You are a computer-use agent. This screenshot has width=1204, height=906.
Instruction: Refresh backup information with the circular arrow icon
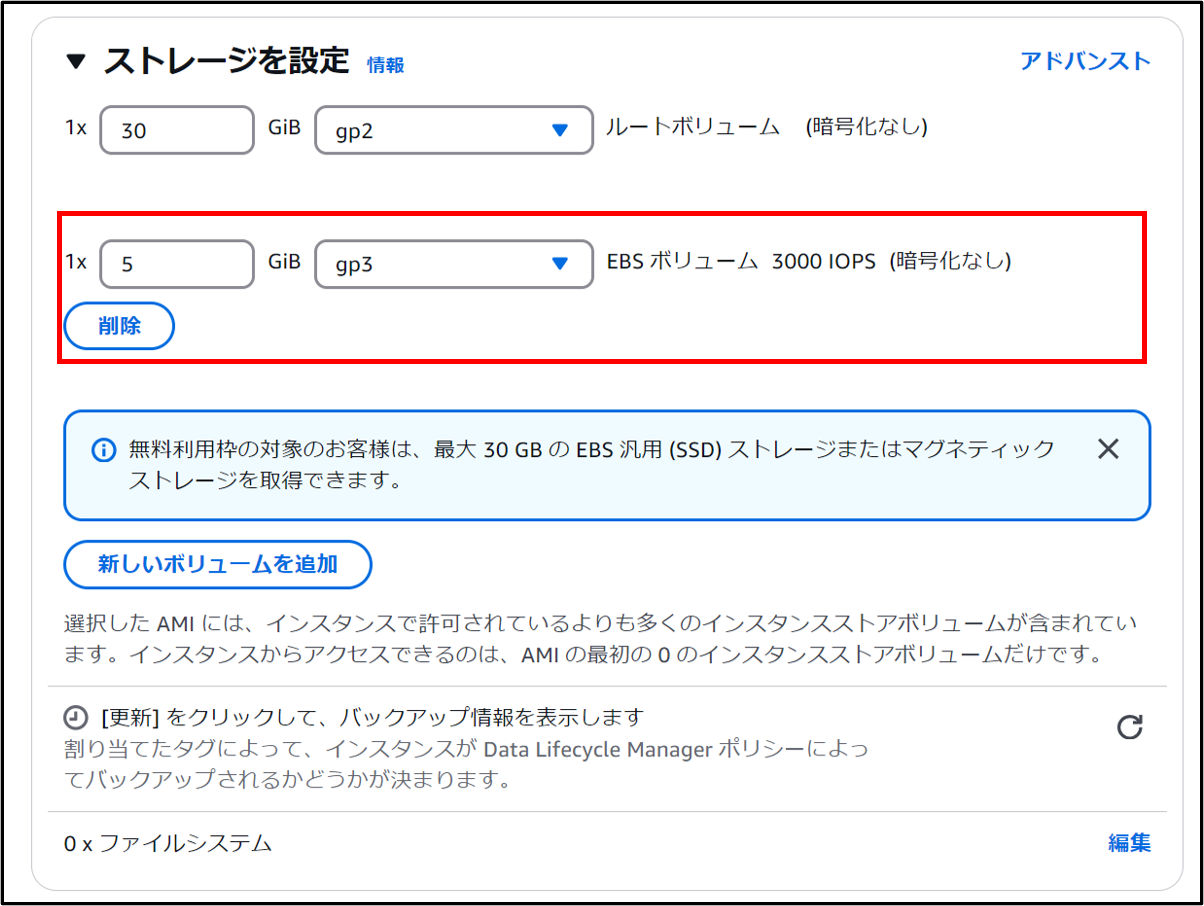click(x=1129, y=727)
